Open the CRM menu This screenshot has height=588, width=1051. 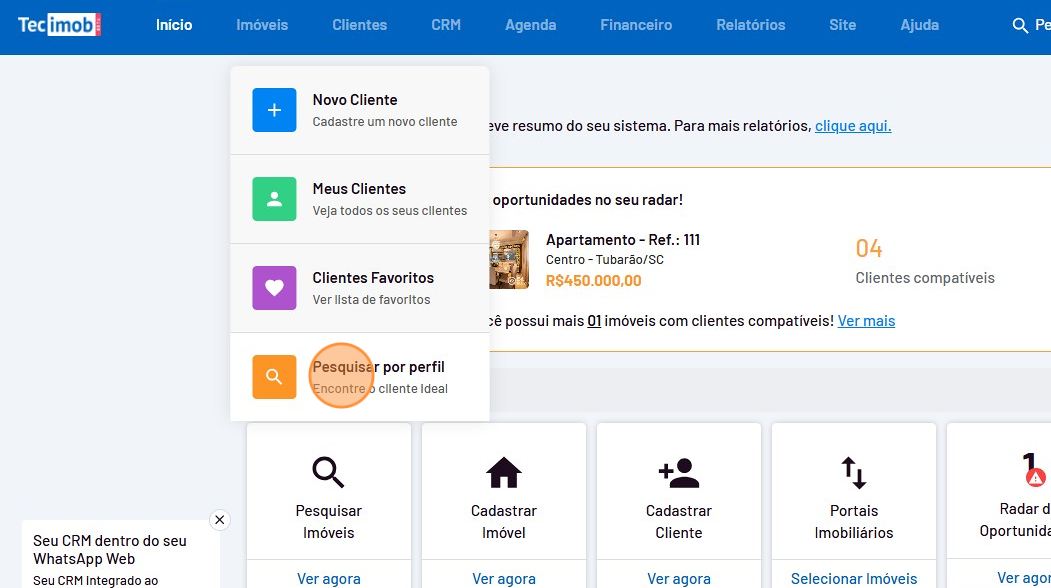tap(446, 25)
